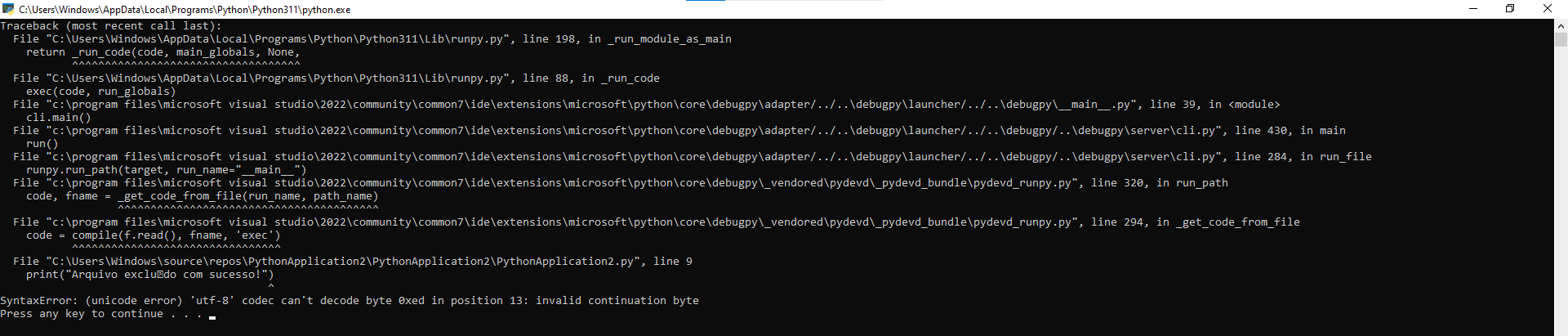Click the "run()" code line
The height and width of the screenshot is (336, 1568).
(42, 144)
